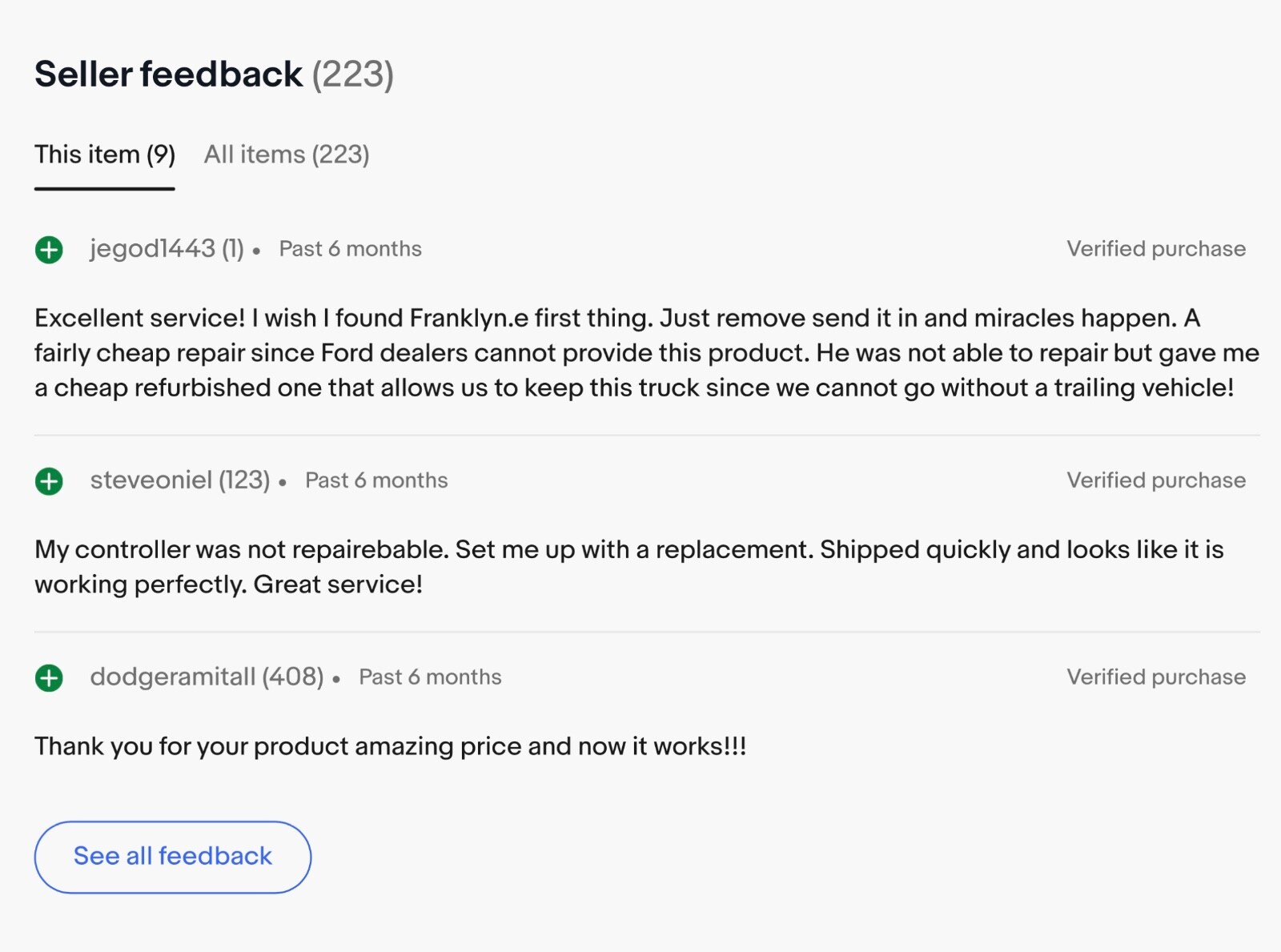Click Verified purchase label for jegod1443
This screenshot has height=952, width=1281.
click(x=1155, y=249)
